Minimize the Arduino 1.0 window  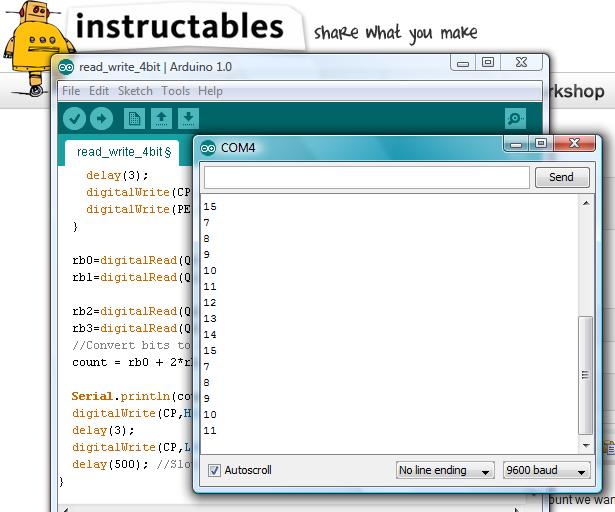coord(463,63)
